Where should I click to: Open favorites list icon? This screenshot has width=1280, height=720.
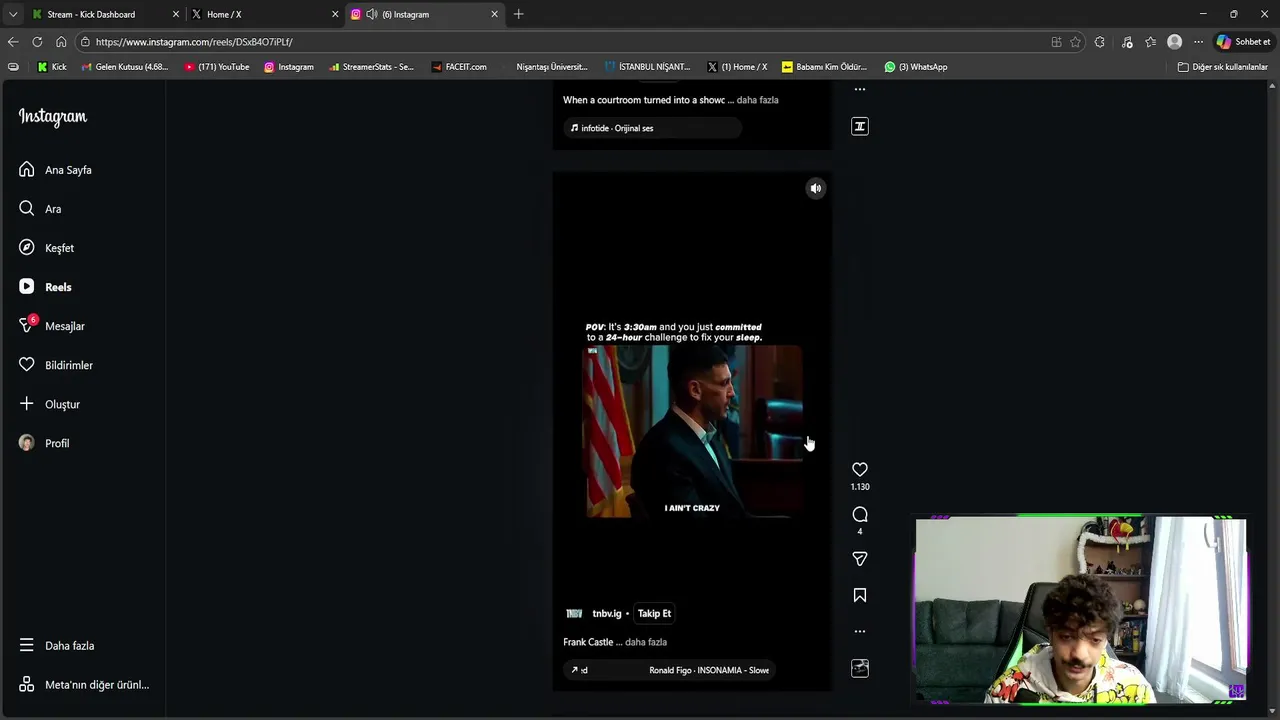[x=1151, y=42]
